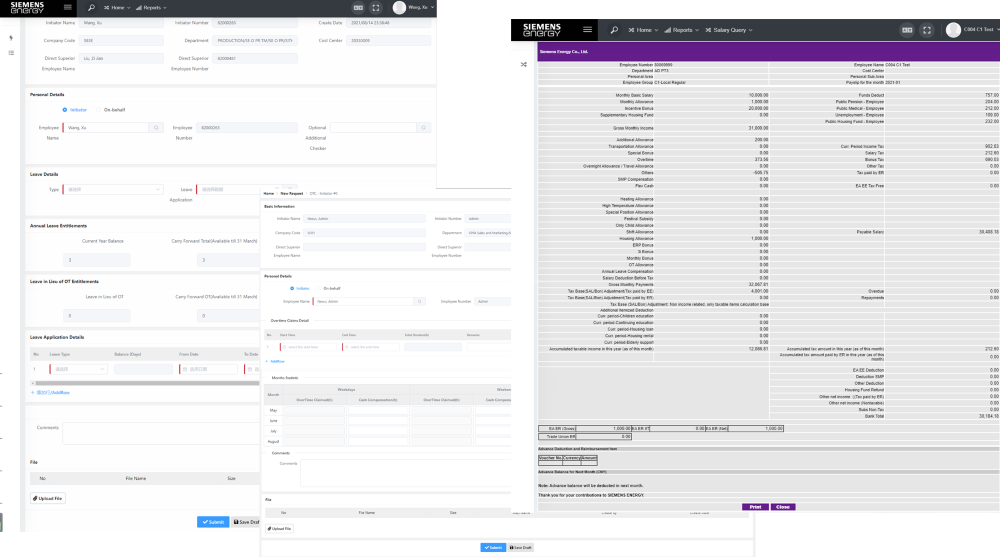Click Save Draft in overtime claim form

coord(520,547)
